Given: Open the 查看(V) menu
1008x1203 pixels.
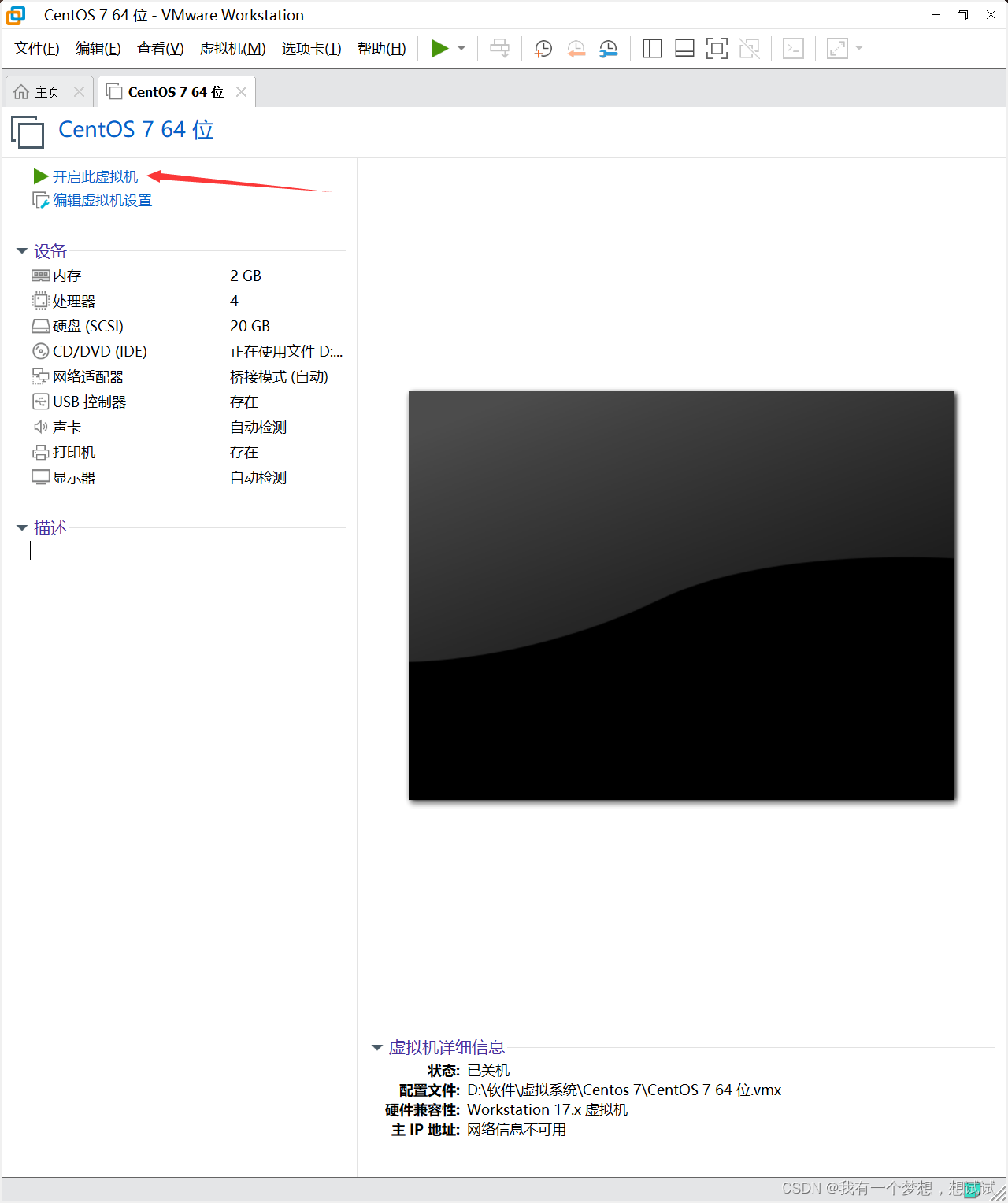Looking at the screenshot, I should click(x=160, y=49).
